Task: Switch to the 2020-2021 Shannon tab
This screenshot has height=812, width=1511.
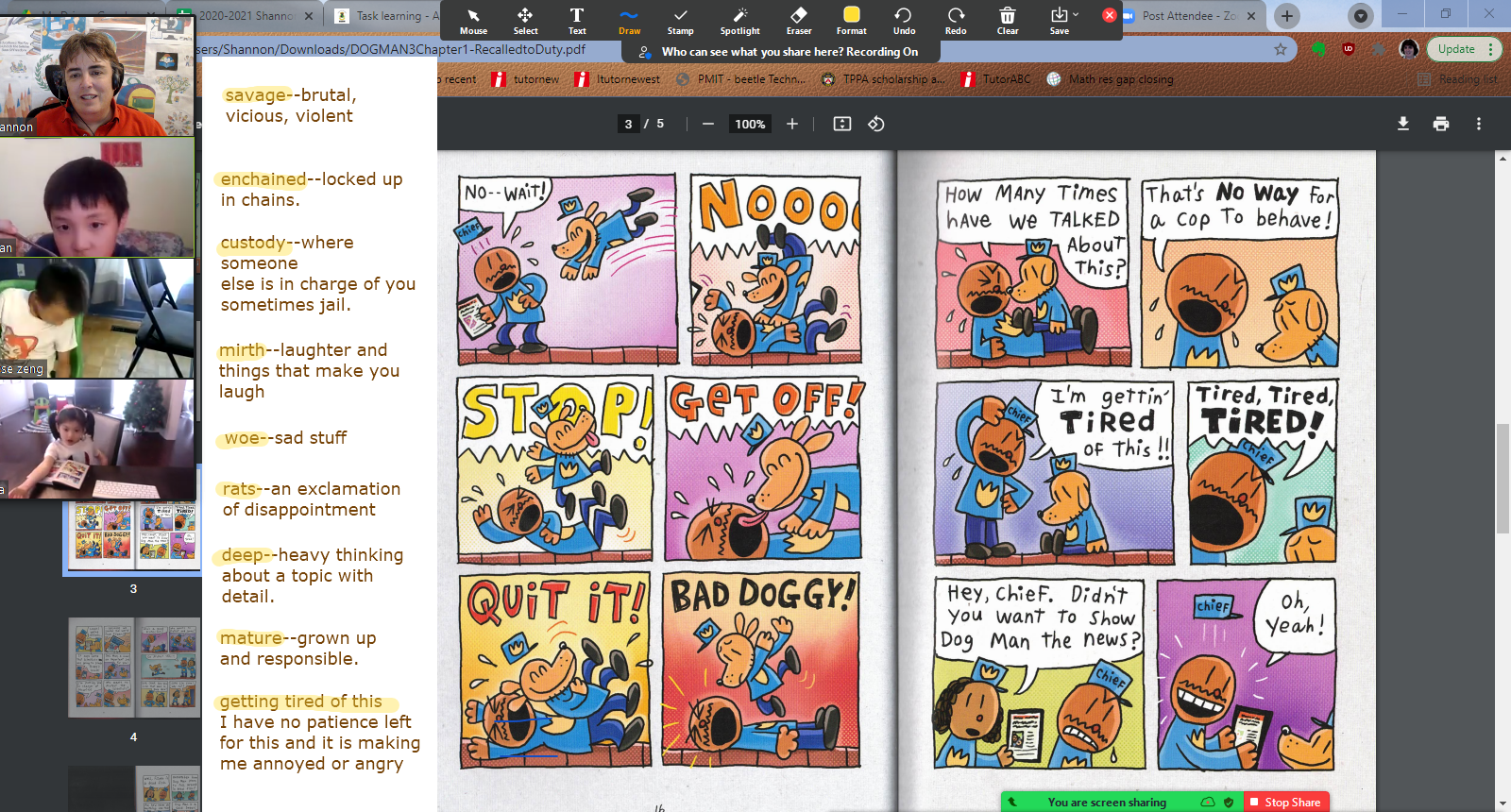Action: coord(247,16)
